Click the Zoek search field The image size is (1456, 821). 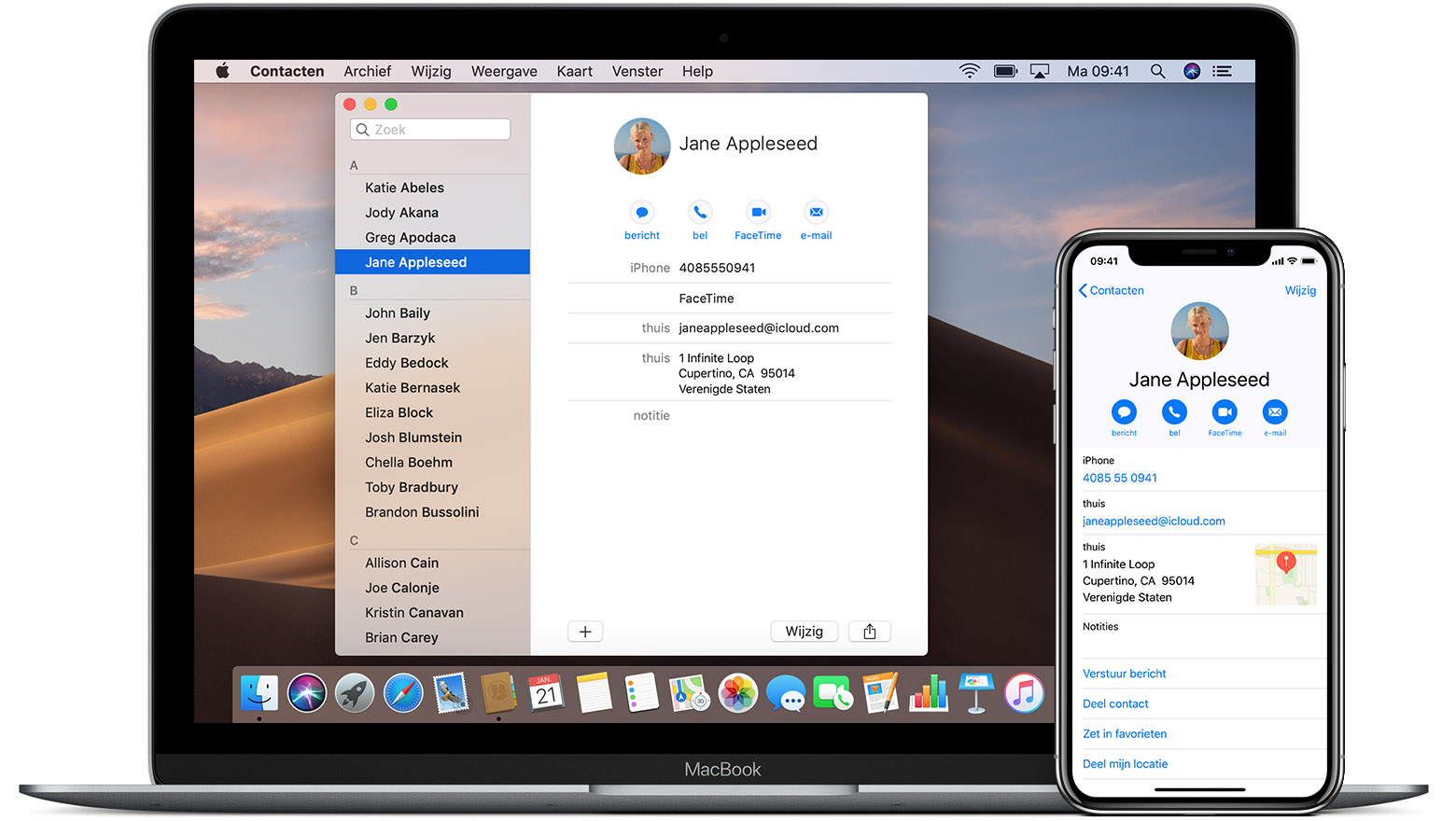coord(430,130)
